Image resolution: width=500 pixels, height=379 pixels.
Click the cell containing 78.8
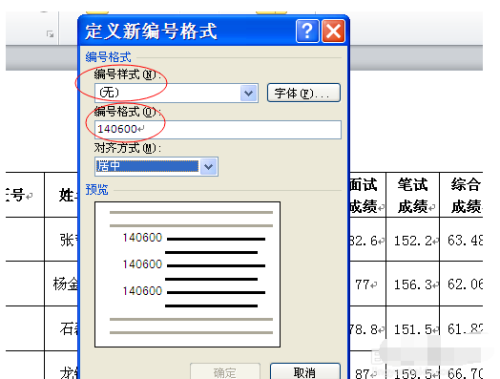(x=367, y=329)
